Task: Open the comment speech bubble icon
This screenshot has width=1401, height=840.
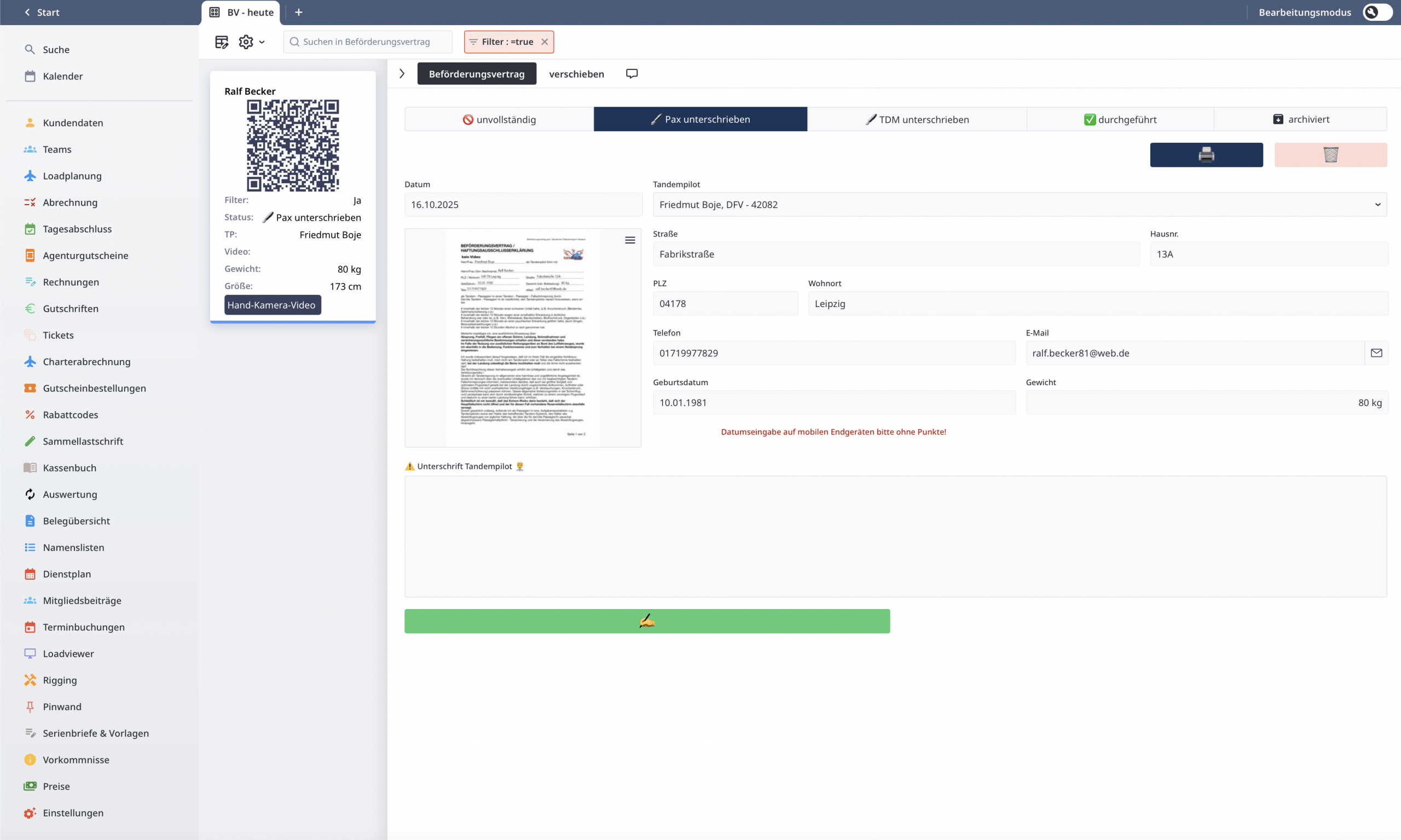Action: 632,73
